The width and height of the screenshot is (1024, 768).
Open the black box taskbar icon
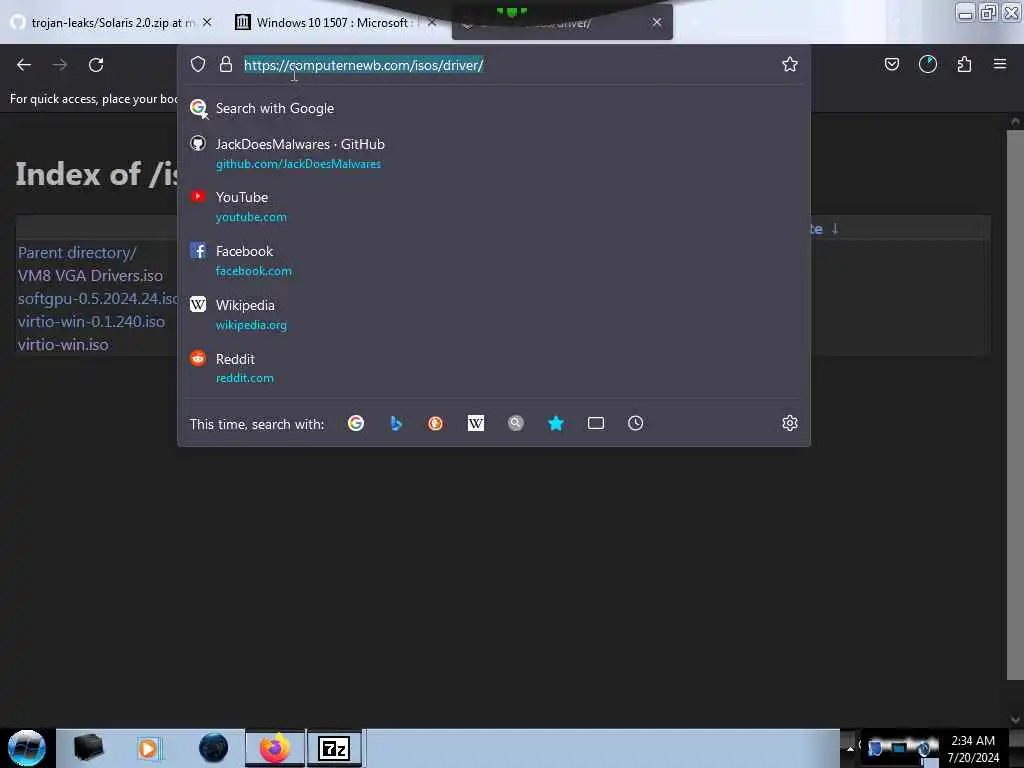point(88,748)
